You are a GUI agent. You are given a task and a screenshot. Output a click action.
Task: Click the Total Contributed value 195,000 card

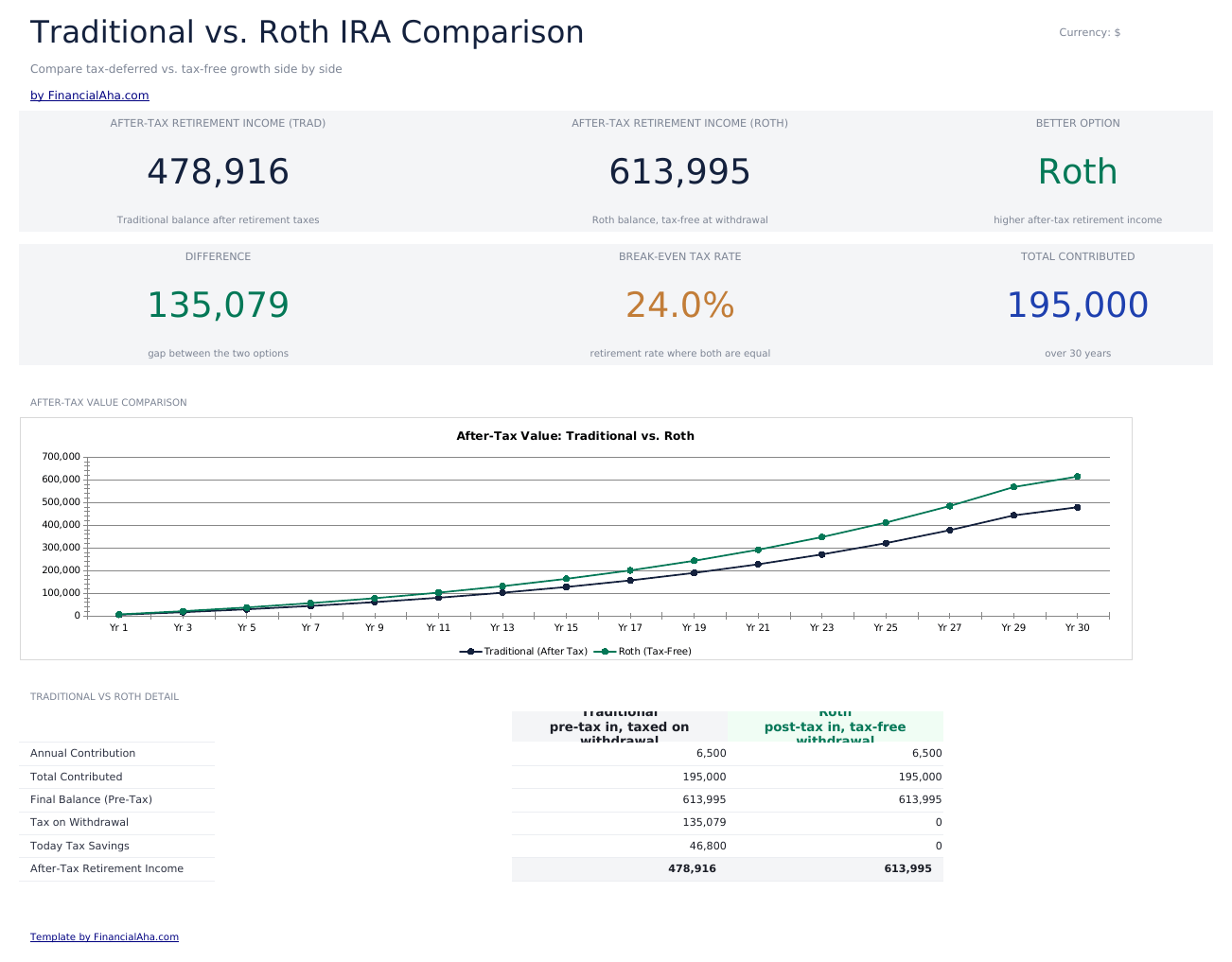1078,306
